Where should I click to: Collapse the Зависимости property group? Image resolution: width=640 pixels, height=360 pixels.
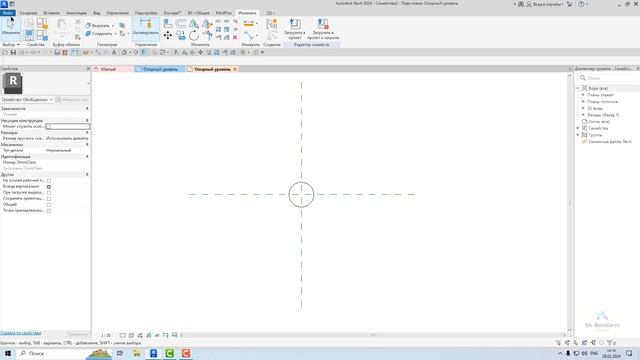tap(87, 109)
